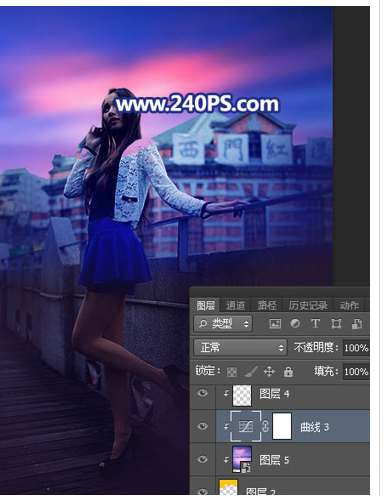Toggle lock all padlock icon
The height and width of the screenshot is (496, 384).
click(x=288, y=371)
